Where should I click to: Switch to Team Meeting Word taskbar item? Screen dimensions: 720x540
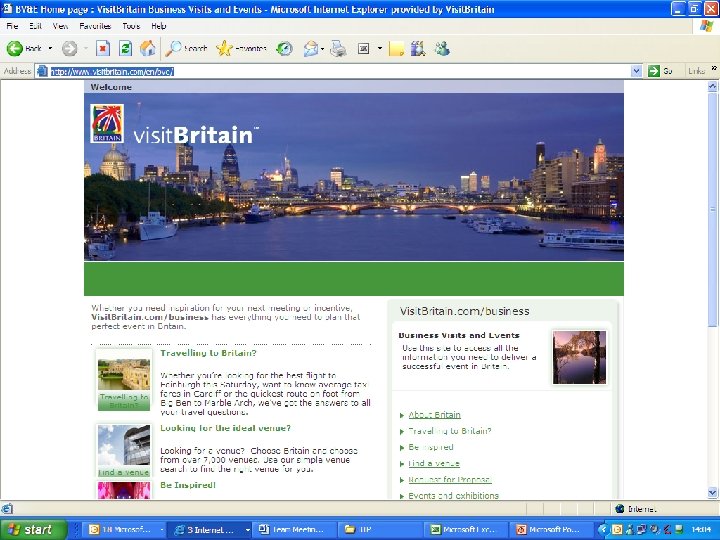293,529
